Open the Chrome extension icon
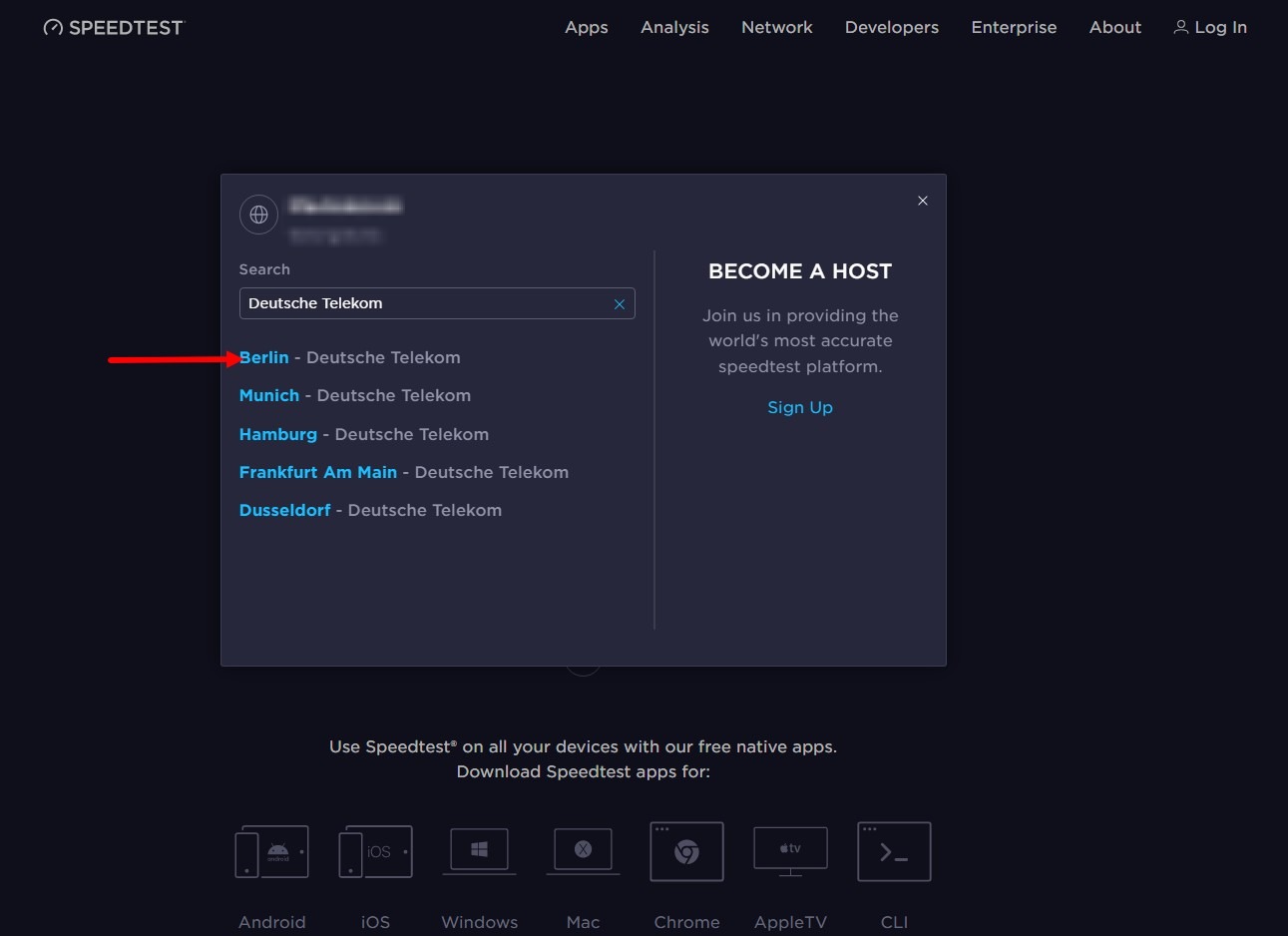 (x=686, y=852)
